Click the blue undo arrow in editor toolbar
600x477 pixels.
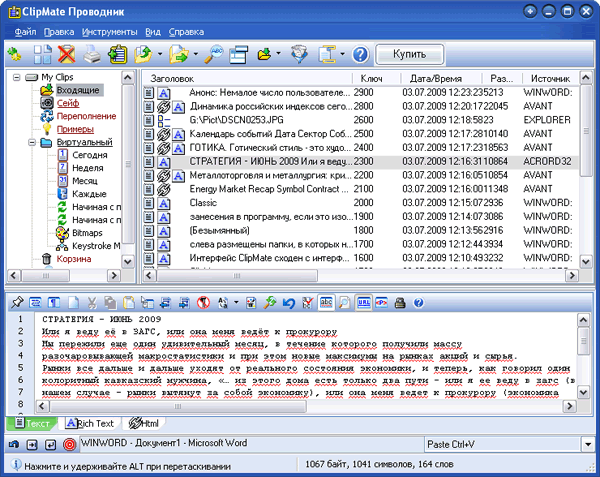pos(289,303)
